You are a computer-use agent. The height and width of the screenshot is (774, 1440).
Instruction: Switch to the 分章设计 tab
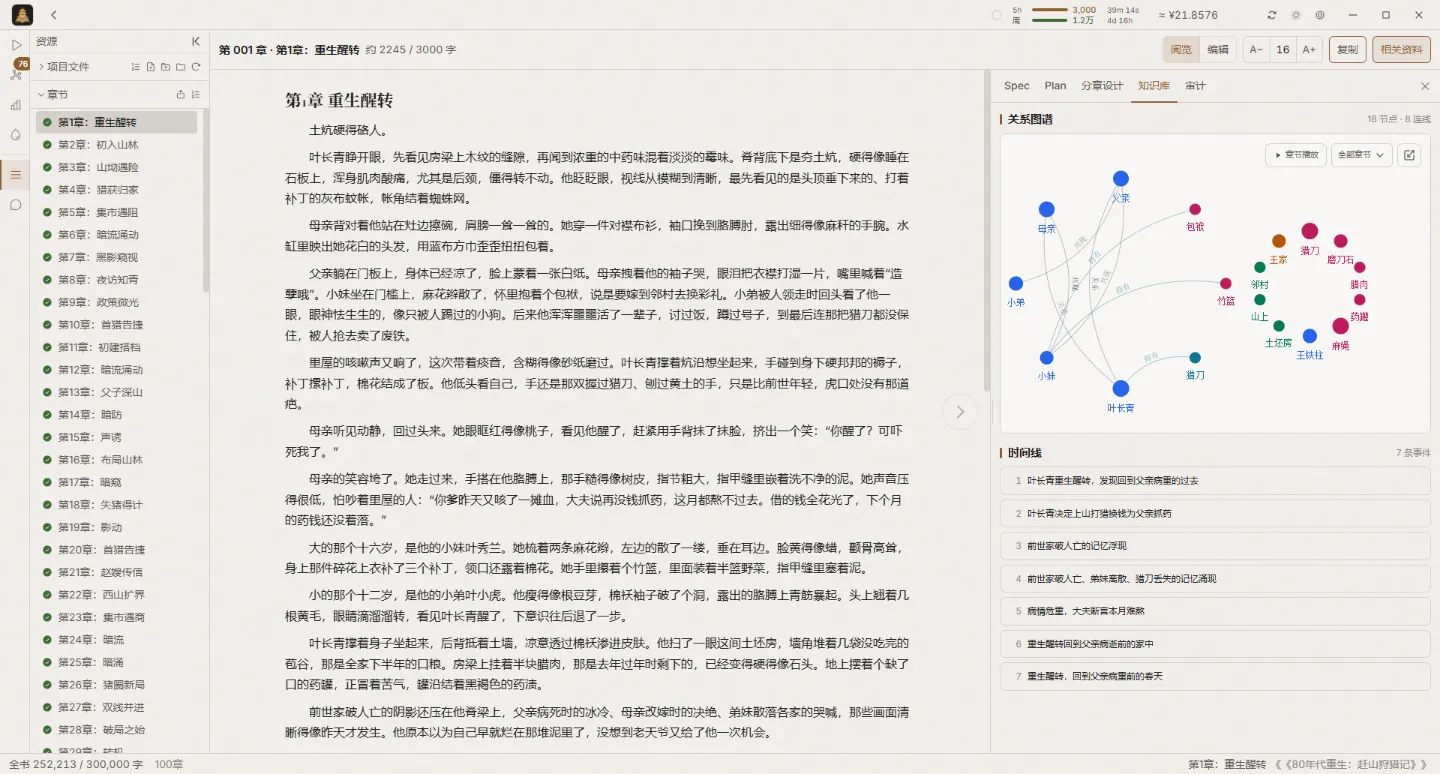(x=1102, y=86)
